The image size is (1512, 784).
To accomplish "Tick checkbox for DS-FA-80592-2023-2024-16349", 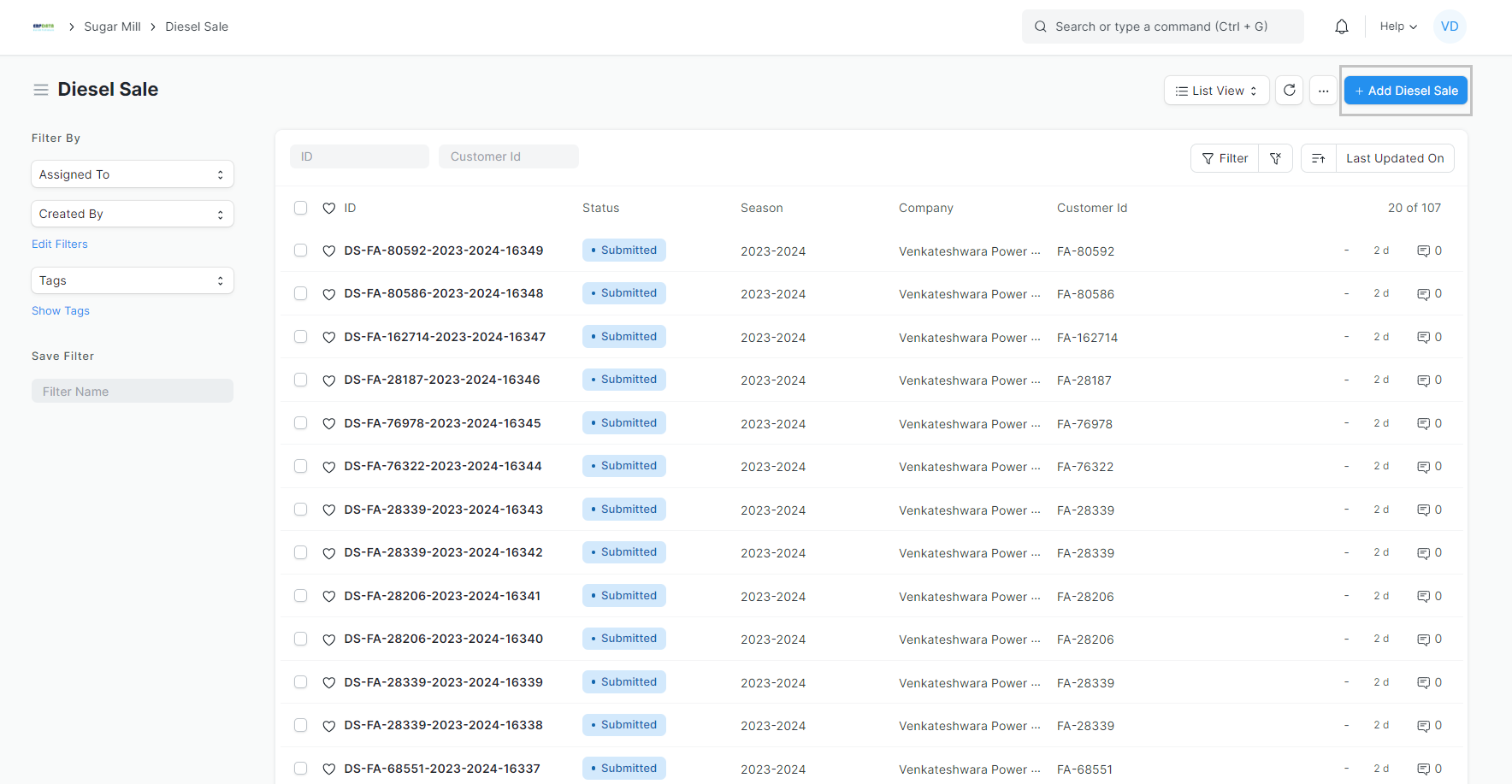I will pyautogui.click(x=300, y=251).
